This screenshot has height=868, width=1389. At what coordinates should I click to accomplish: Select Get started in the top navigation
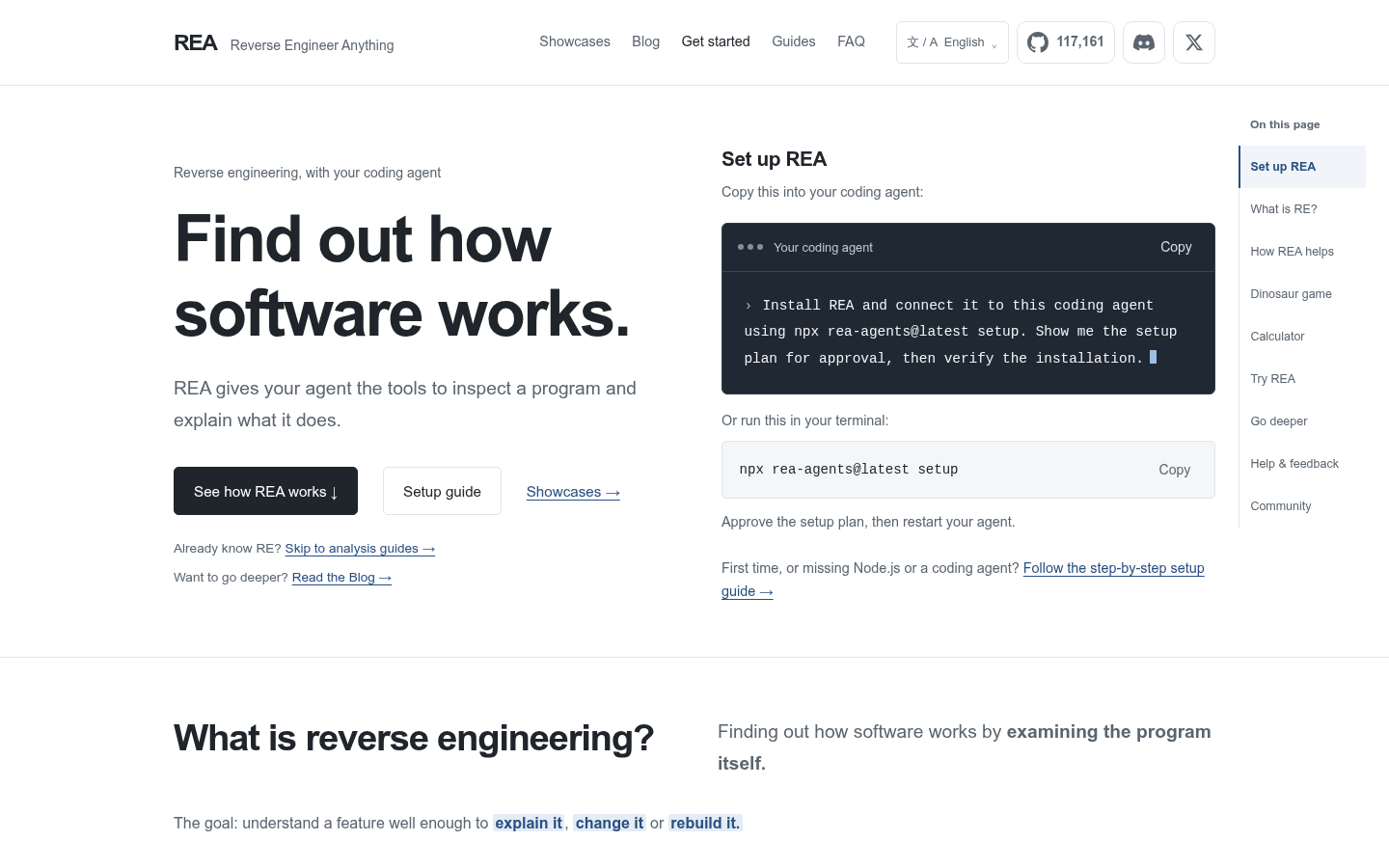(x=716, y=41)
